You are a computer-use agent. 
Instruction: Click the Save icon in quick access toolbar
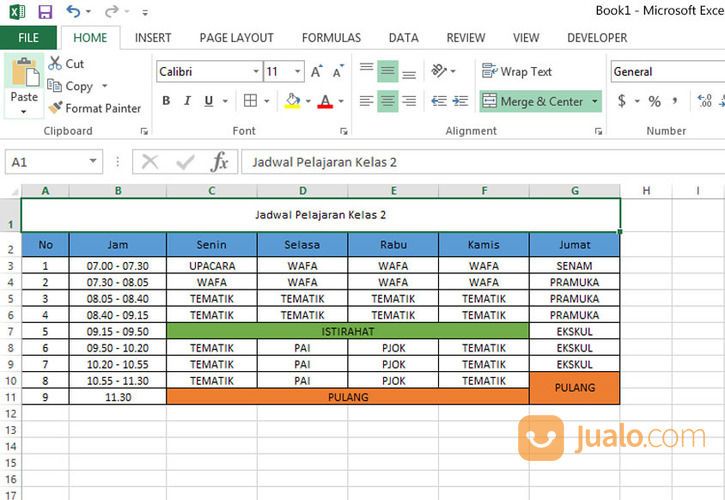coord(45,12)
